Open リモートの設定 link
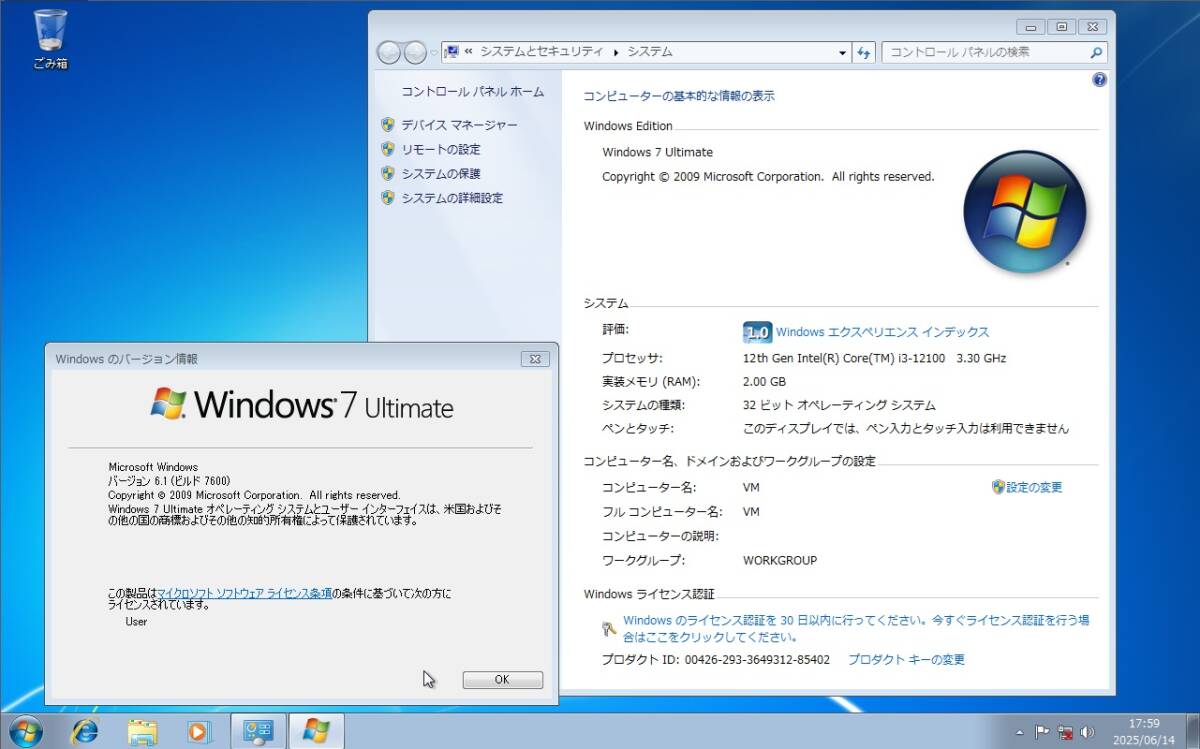This screenshot has height=749, width=1200. pyautogui.click(x=441, y=149)
